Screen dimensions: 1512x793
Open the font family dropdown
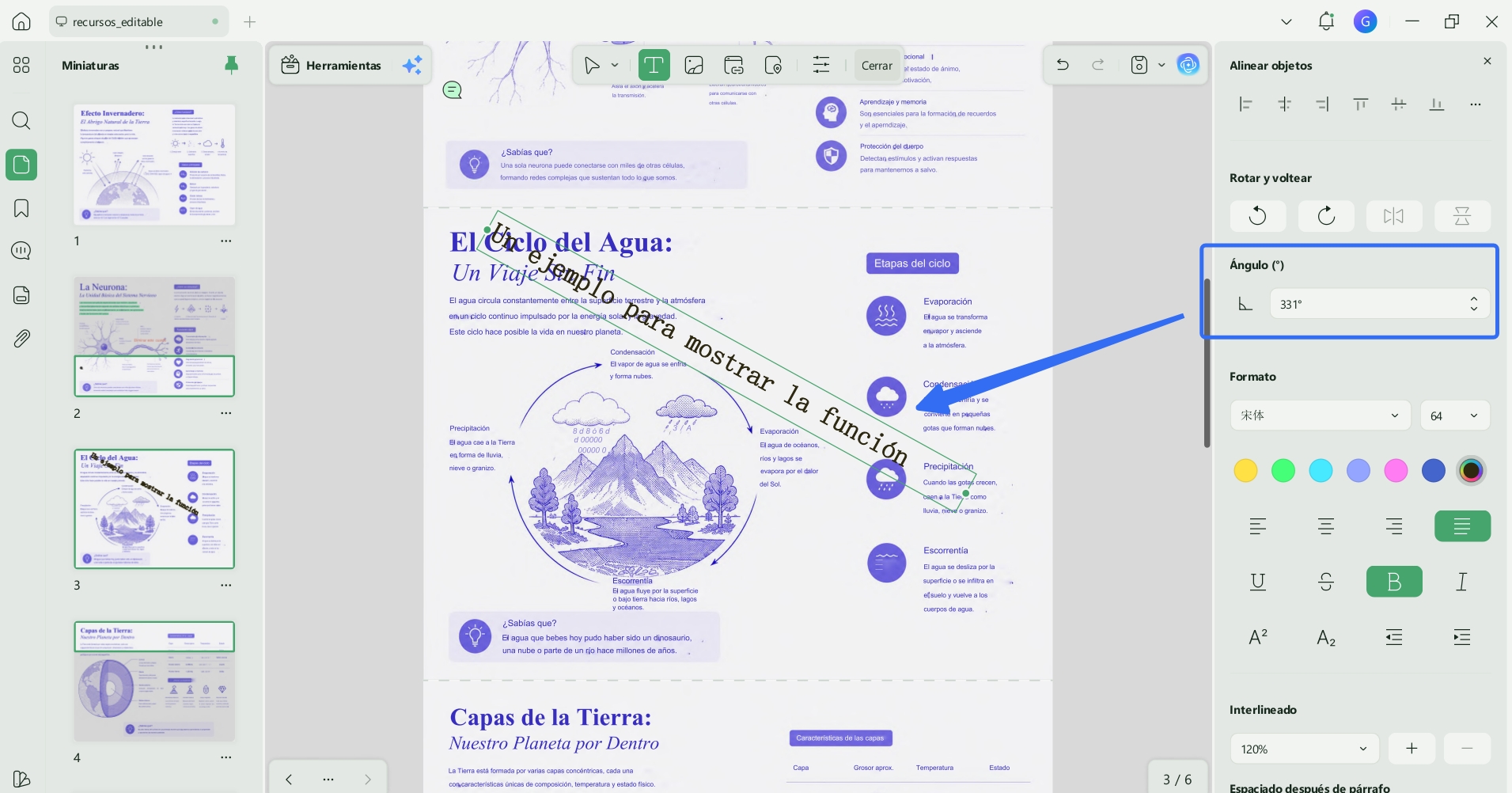coord(1320,415)
